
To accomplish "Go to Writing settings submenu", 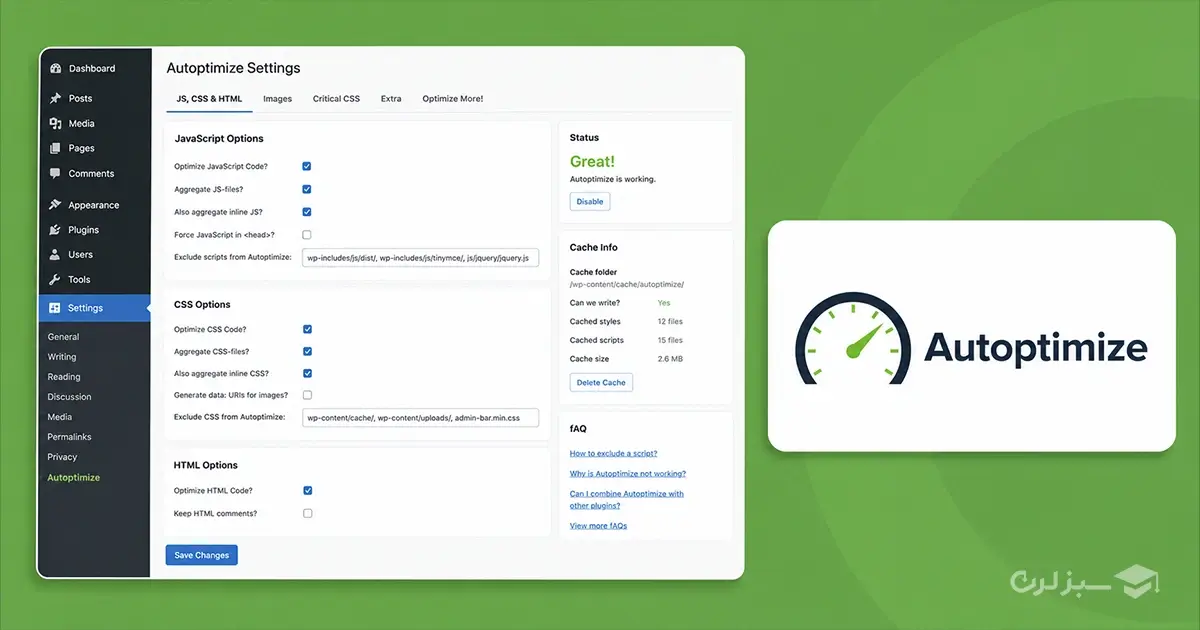I will click(x=62, y=357).
